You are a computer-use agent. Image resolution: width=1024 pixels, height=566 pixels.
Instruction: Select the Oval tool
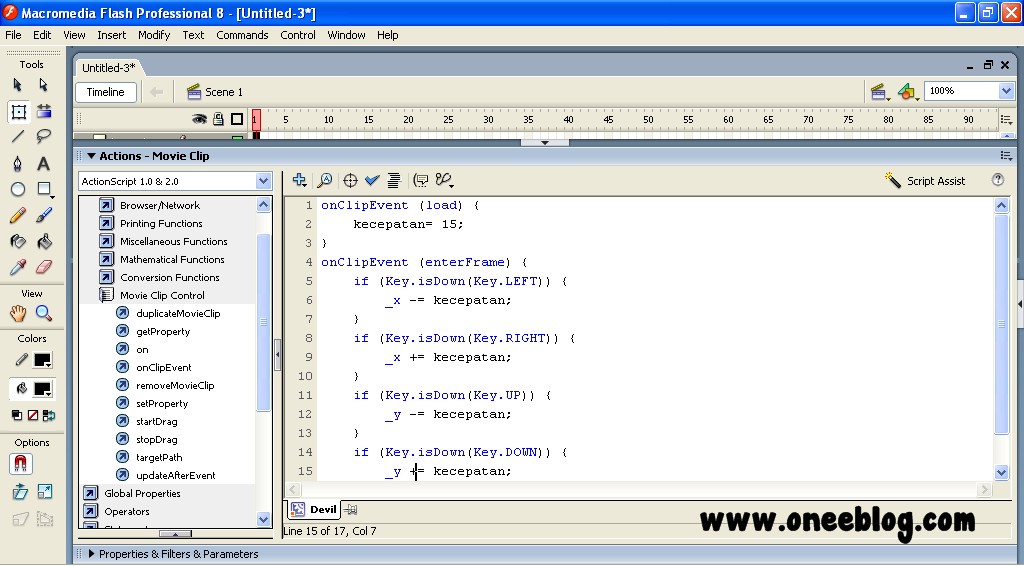pos(18,189)
